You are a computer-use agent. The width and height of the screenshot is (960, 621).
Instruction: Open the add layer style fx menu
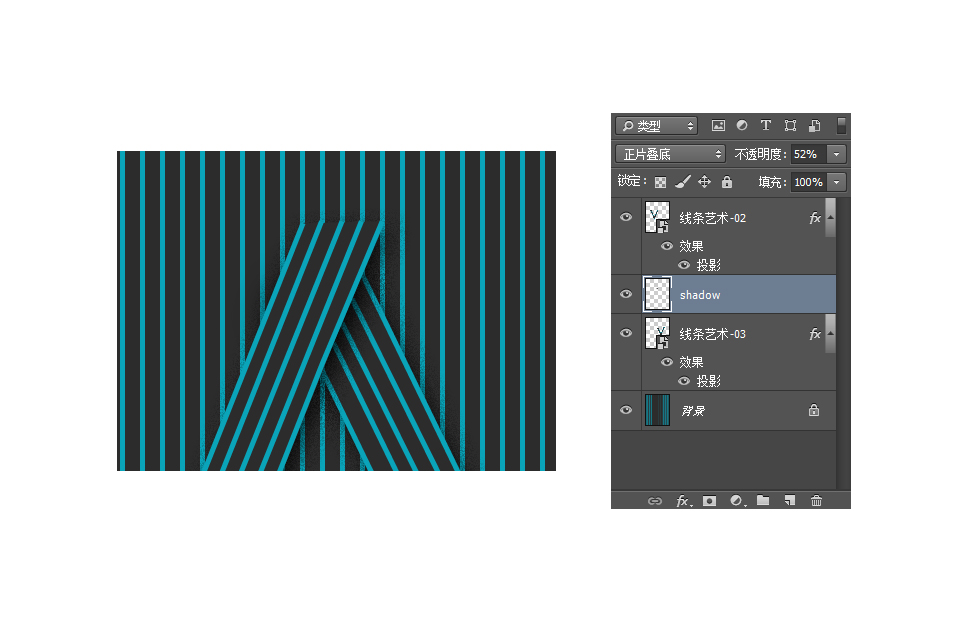click(683, 501)
